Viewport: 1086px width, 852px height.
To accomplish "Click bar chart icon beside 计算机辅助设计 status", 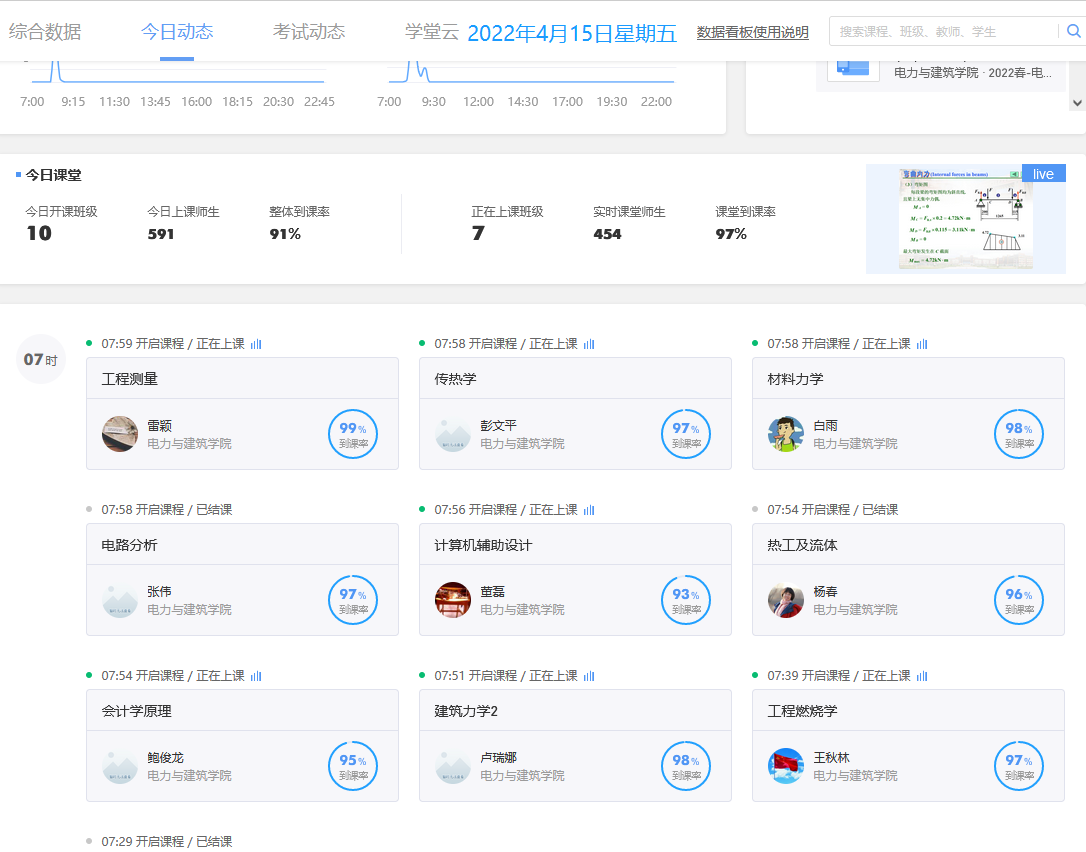I will pyautogui.click(x=589, y=510).
